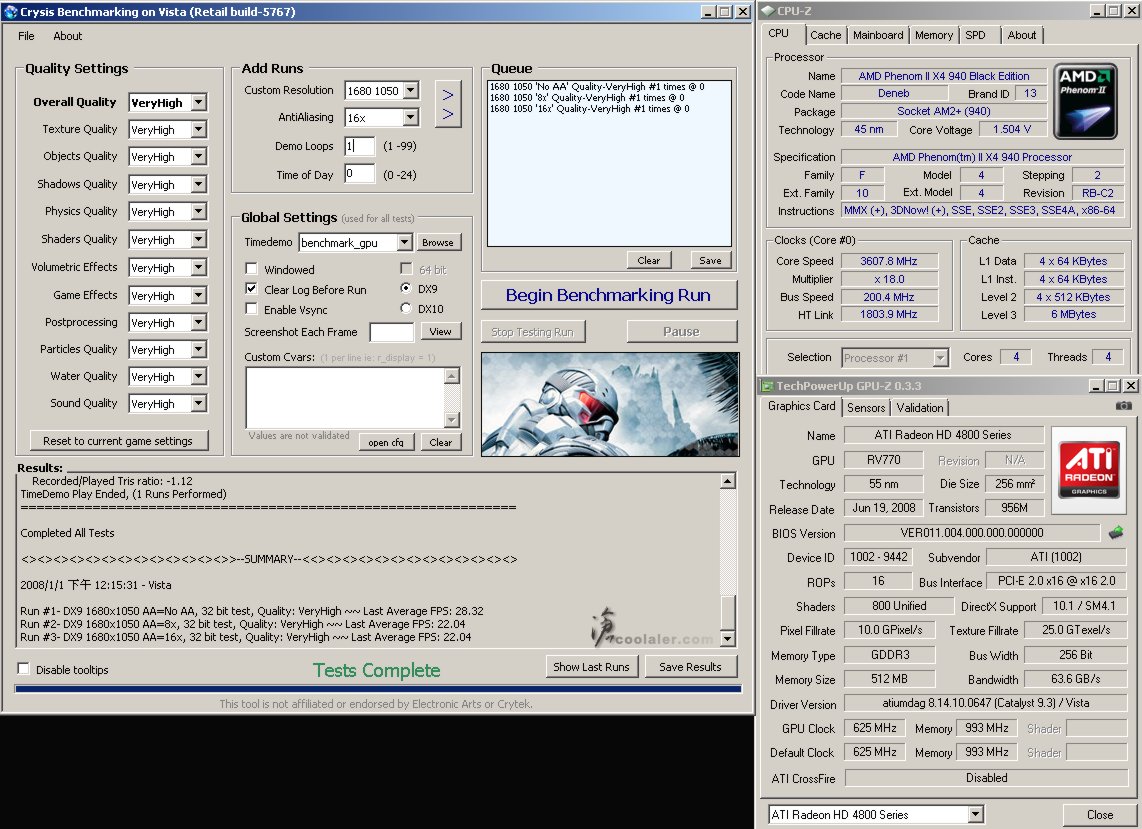
Task: Switch to the Cache tab in CPU-Z
Action: coord(825,35)
